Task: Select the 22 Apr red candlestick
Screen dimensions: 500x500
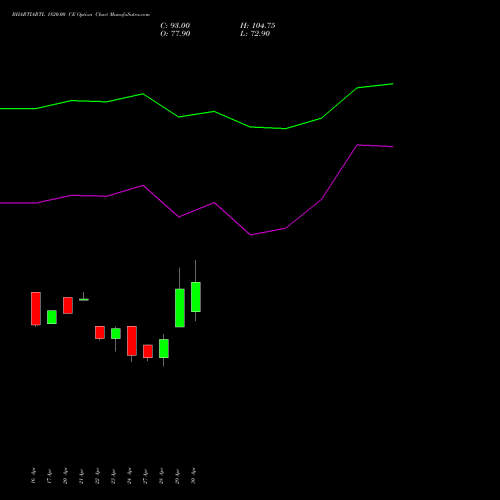Action: (100, 333)
